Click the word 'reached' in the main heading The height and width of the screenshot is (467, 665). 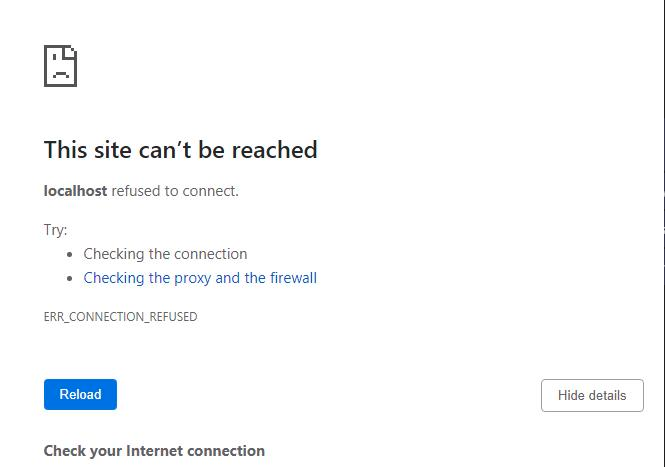click(x=281, y=150)
